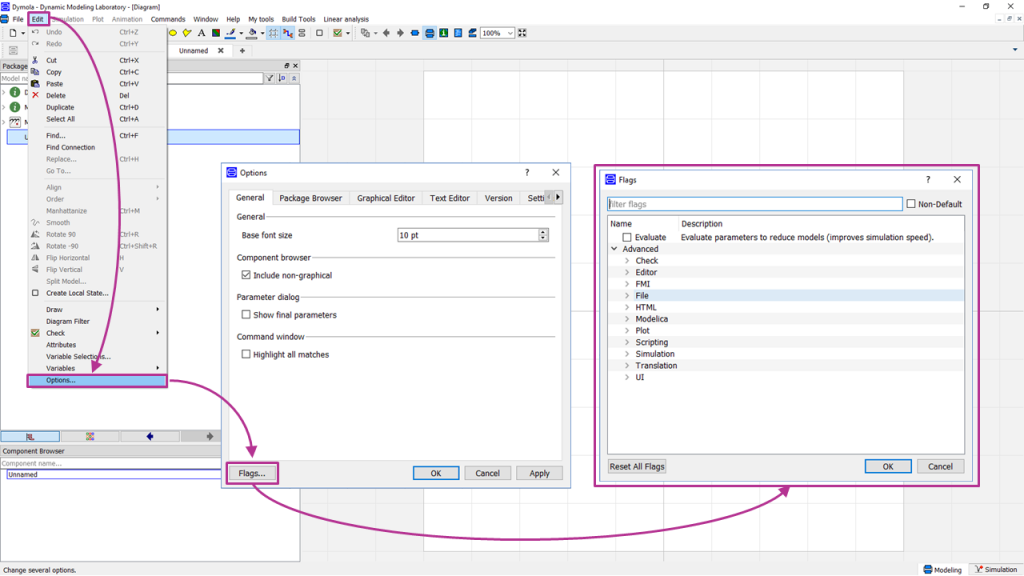Viewport: 1024px width, 576px height.
Task: Expand the Check flags group
Action: coord(627,261)
